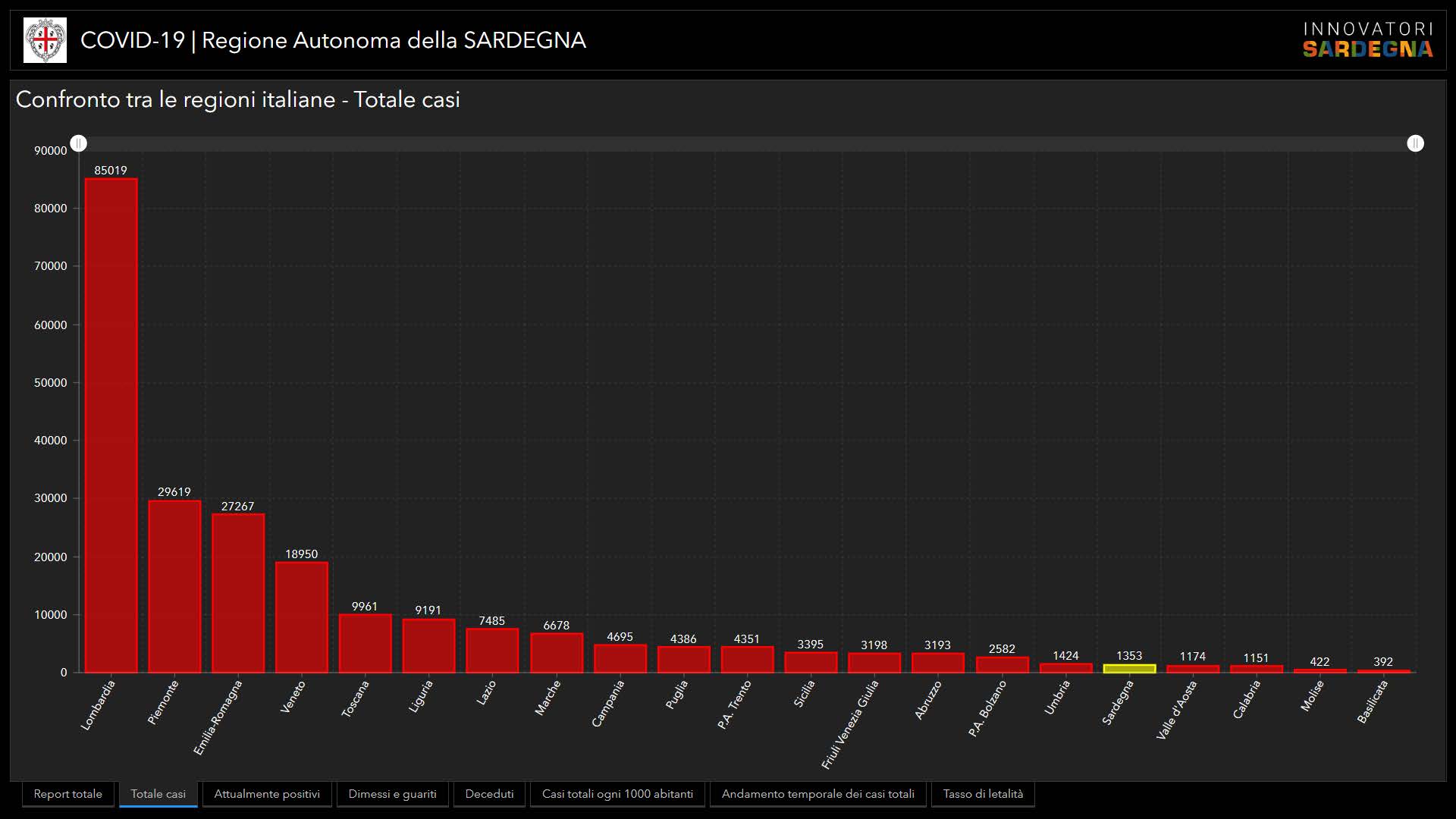View Andamento temporale dei casi totali
The height and width of the screenshot is (819, 1456).
[817, 794]
